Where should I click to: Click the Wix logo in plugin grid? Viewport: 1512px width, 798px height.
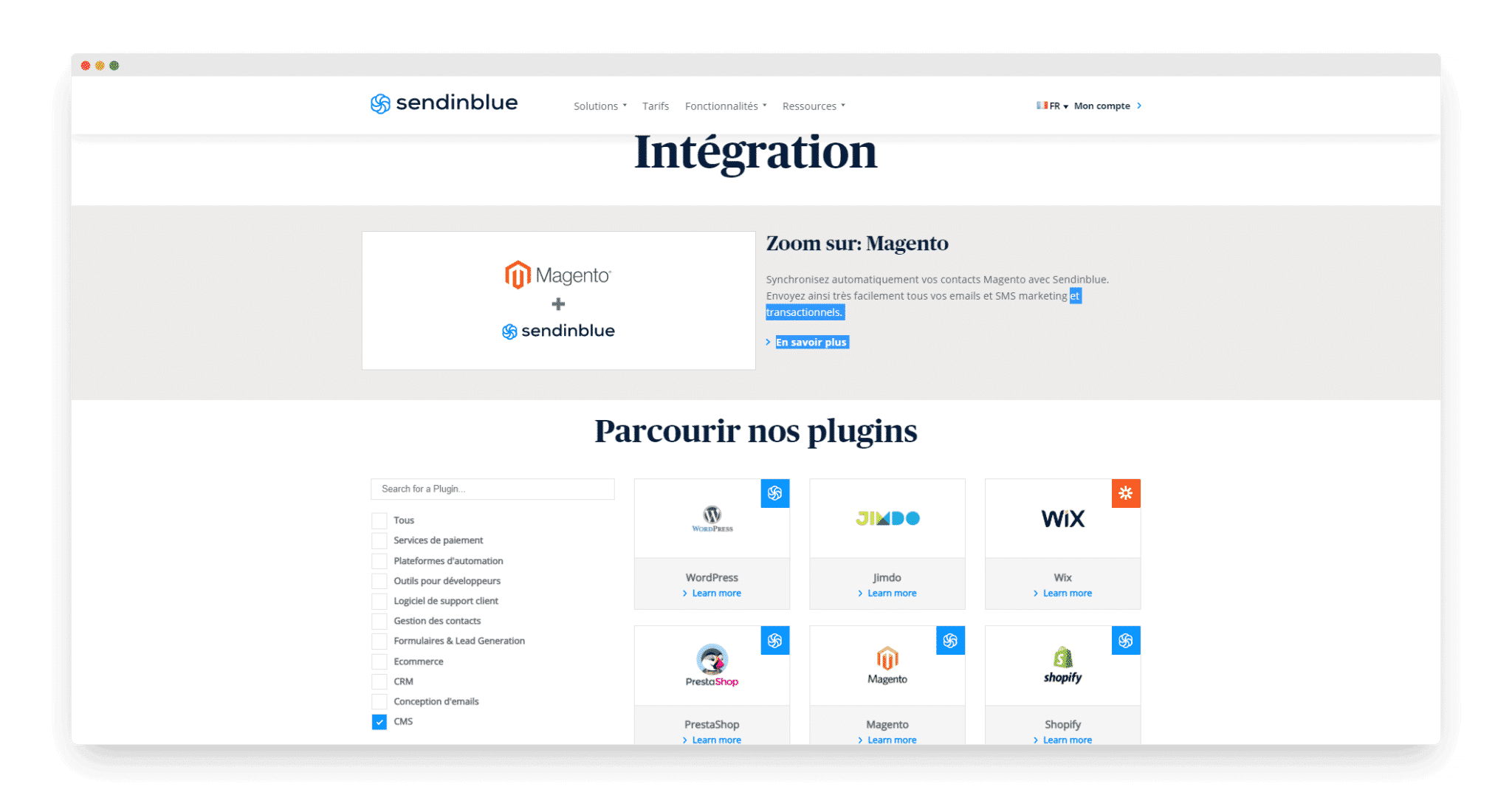[1063, 519]
